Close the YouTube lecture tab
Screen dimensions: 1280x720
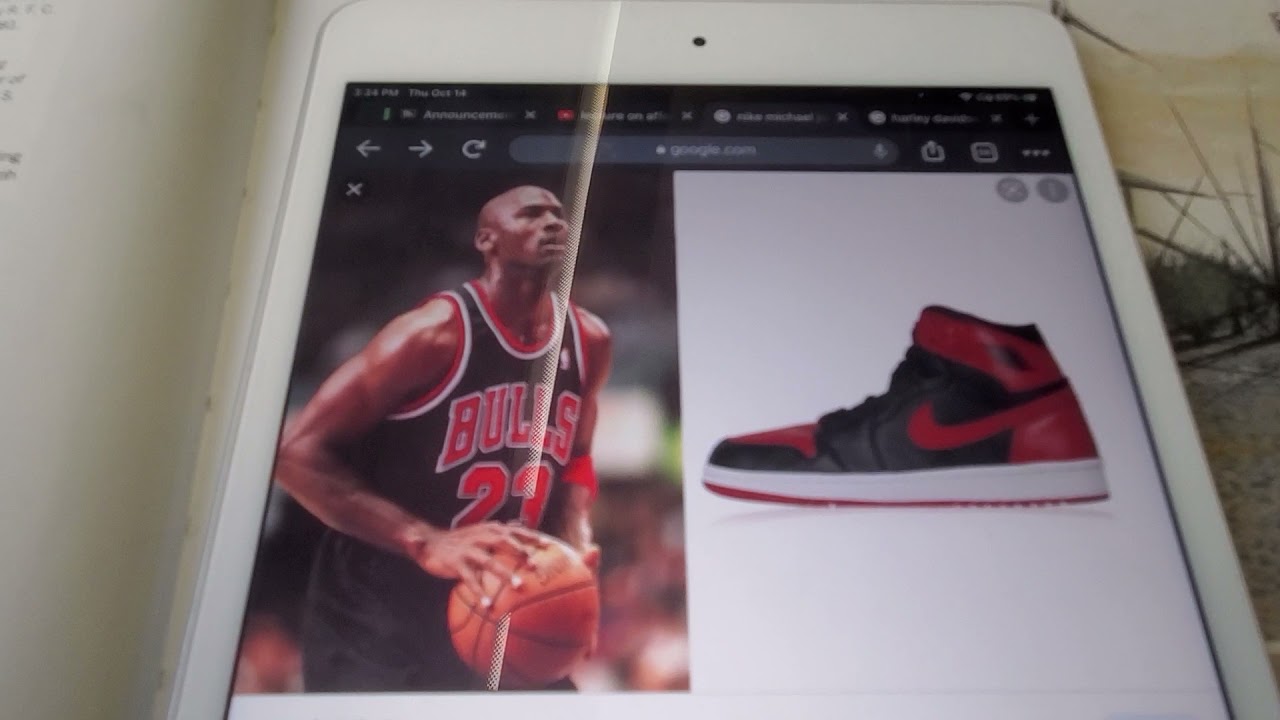pos(686,116)
